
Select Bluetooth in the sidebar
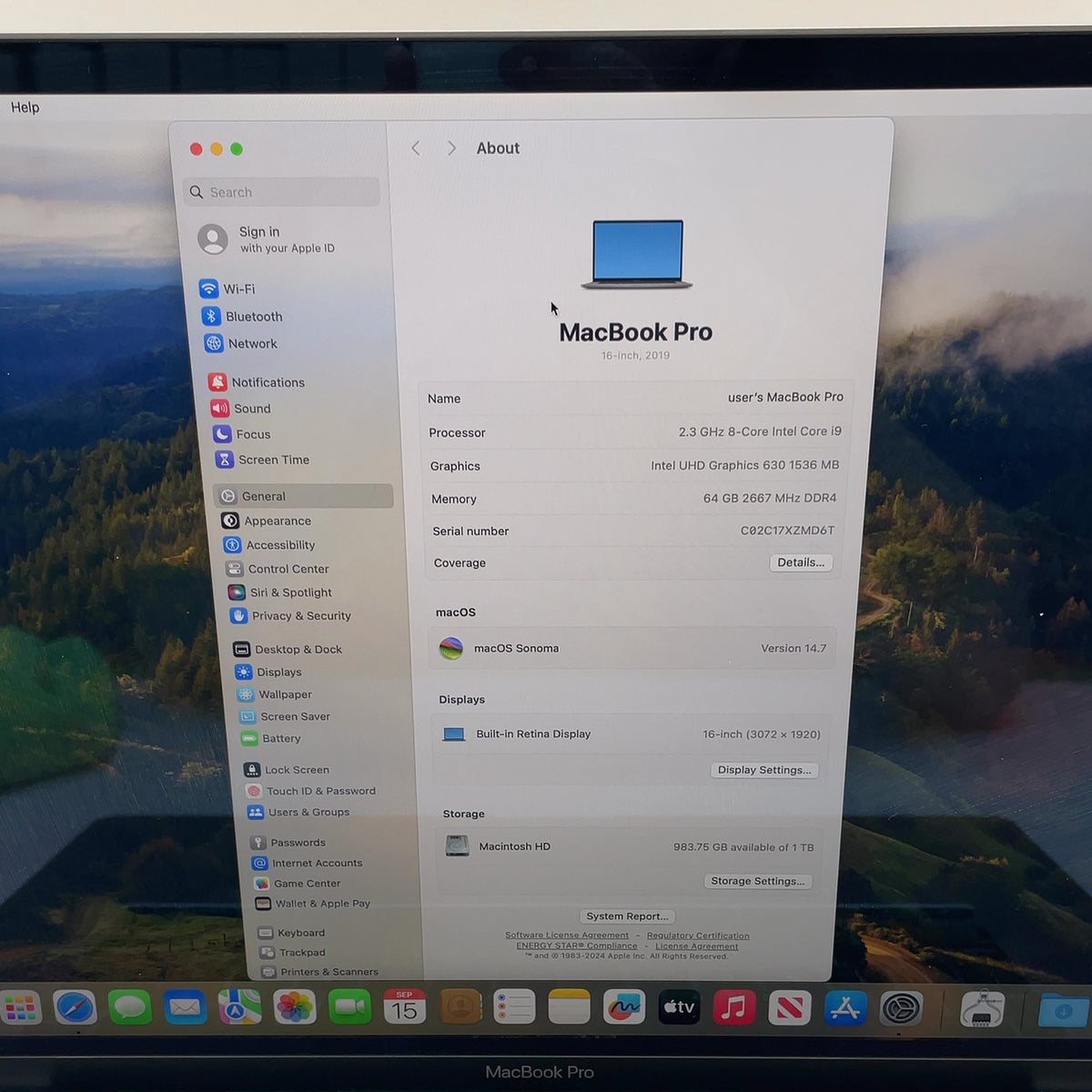[242, 316]
